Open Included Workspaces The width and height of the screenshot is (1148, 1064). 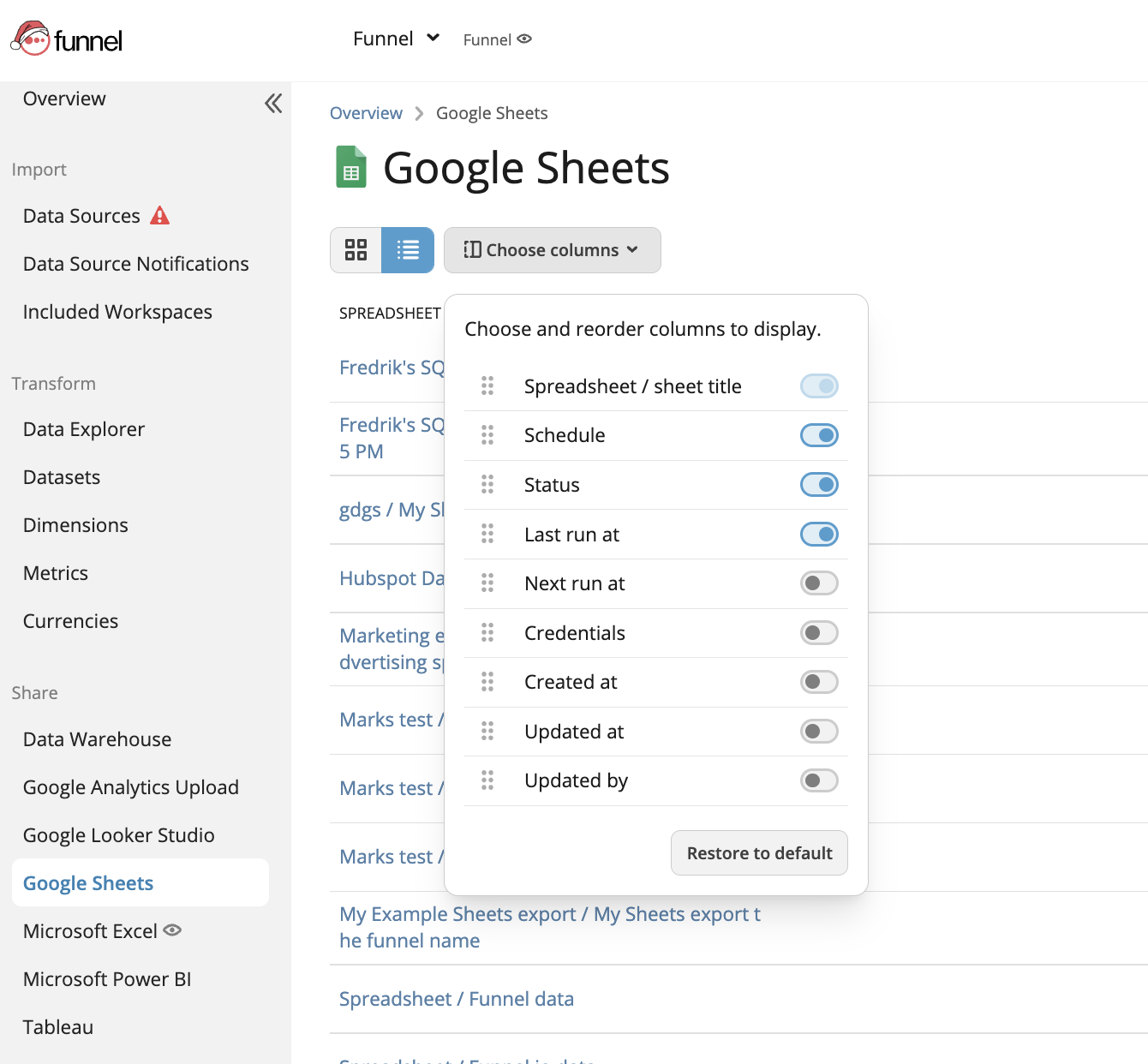(117, 312)
